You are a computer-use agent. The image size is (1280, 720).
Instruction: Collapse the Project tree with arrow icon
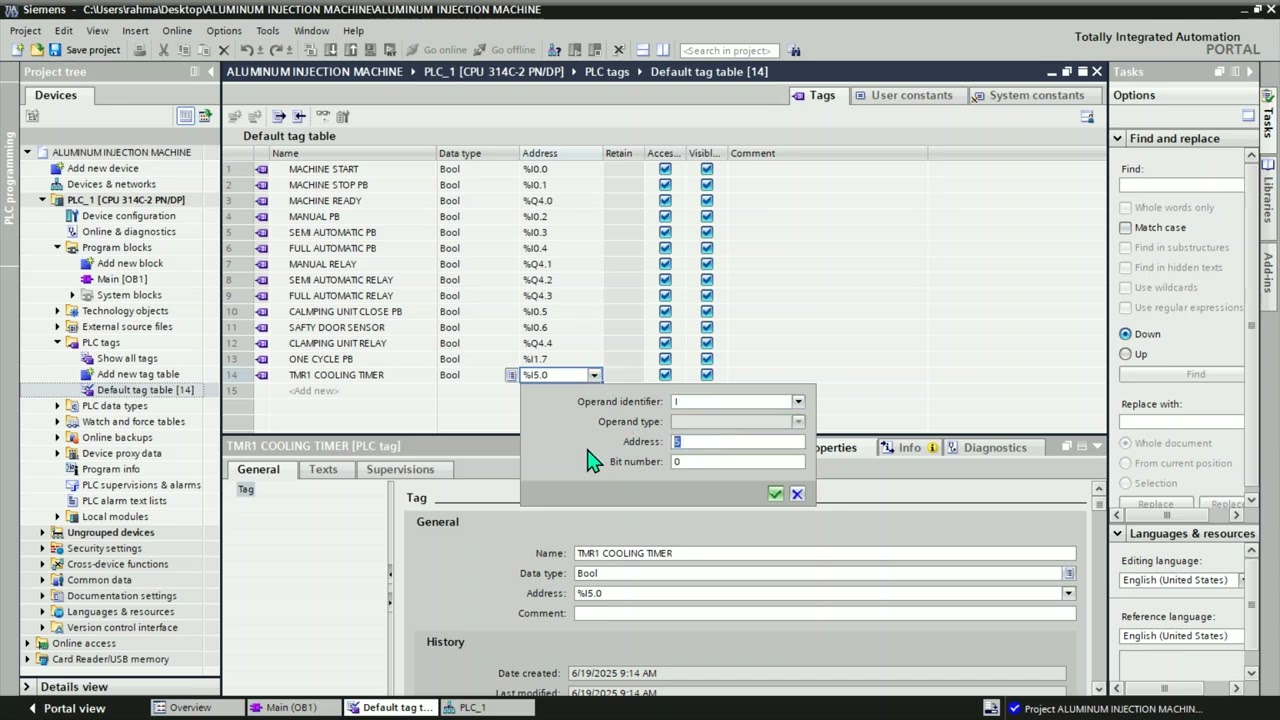pyautogui.click(x=211, y=72)
